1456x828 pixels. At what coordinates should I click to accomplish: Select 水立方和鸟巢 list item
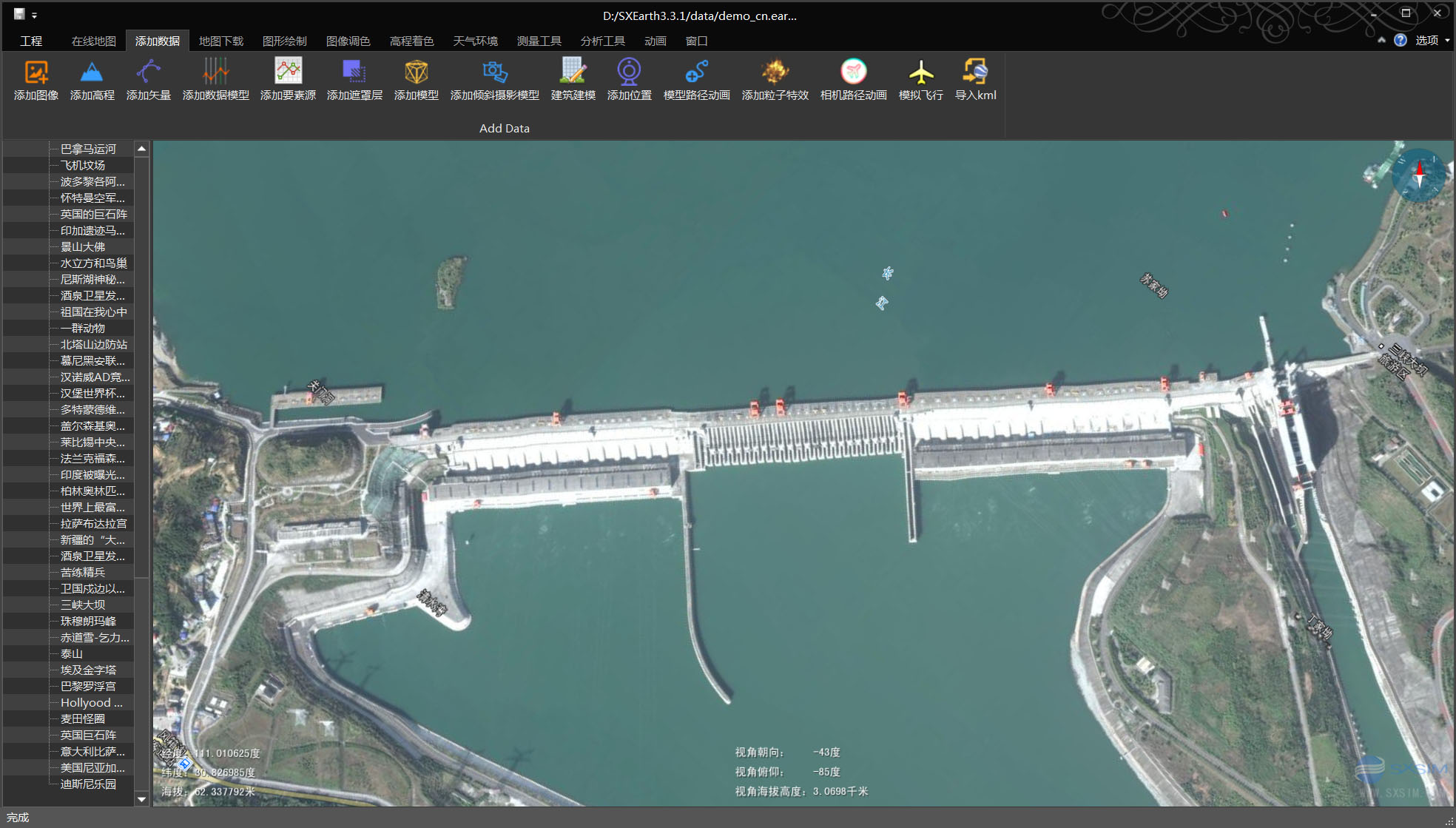click(94, 263)
